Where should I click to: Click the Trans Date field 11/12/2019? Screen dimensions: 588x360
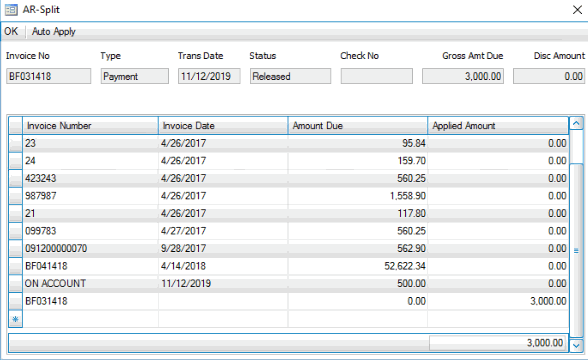click(x=209, y=76)
